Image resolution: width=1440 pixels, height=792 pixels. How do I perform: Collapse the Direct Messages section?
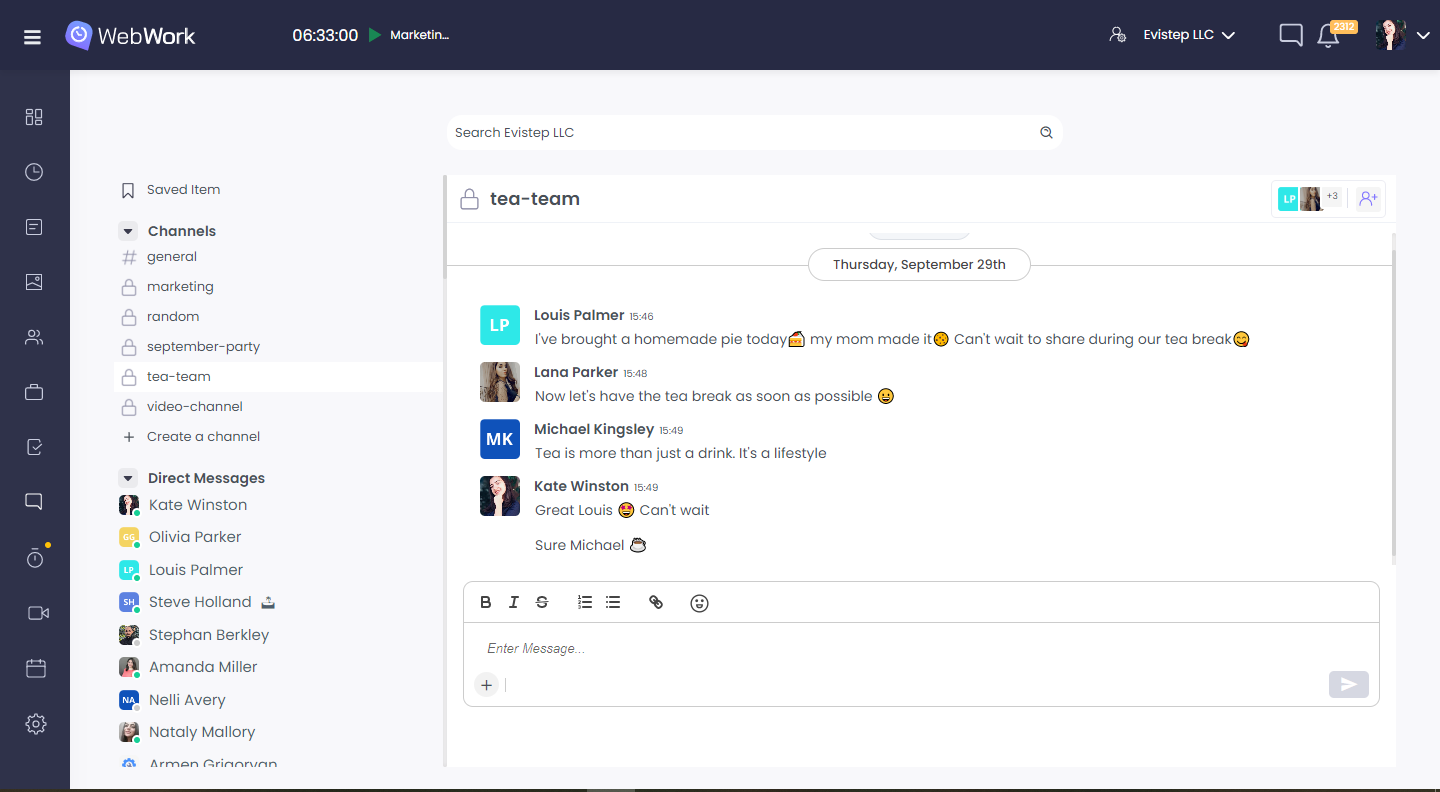(127, 477)
